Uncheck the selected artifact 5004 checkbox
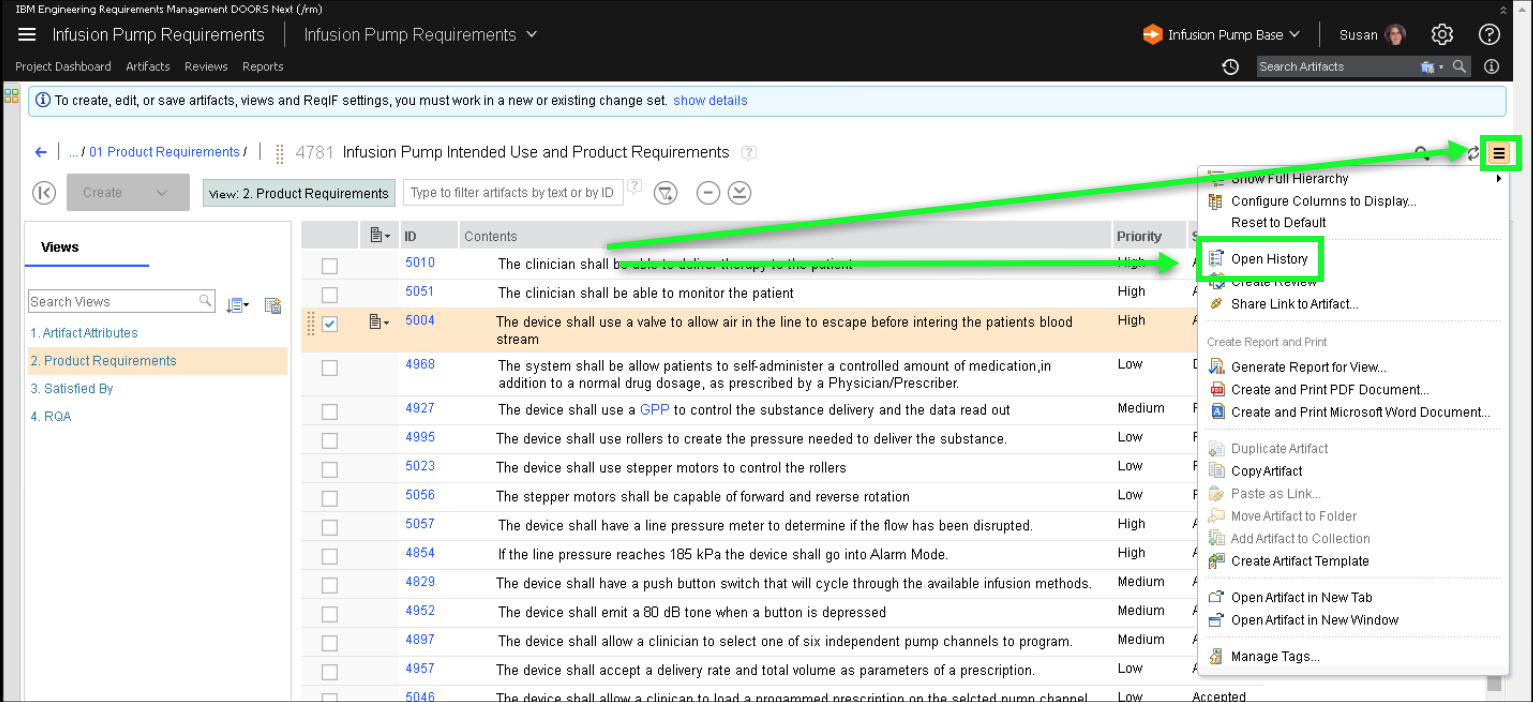This screenshot has width=1533, height=702. (x=329, y=324)
